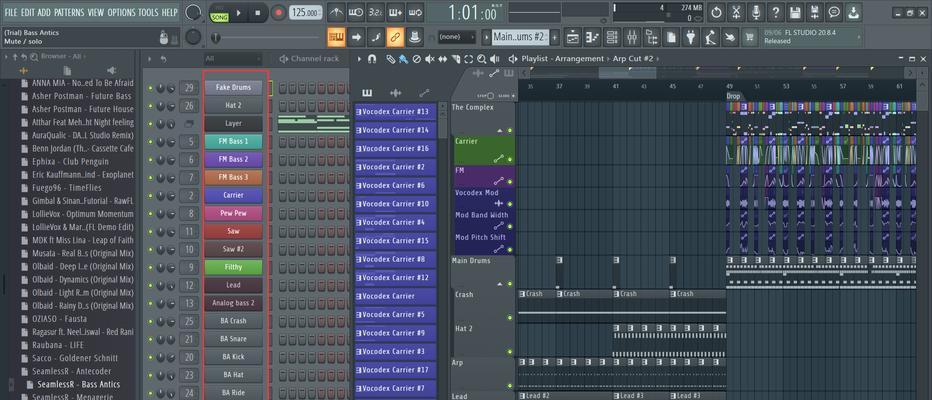932x400 pixels.
Task: Open the chat support bubble icon
Action: [834, 12]
